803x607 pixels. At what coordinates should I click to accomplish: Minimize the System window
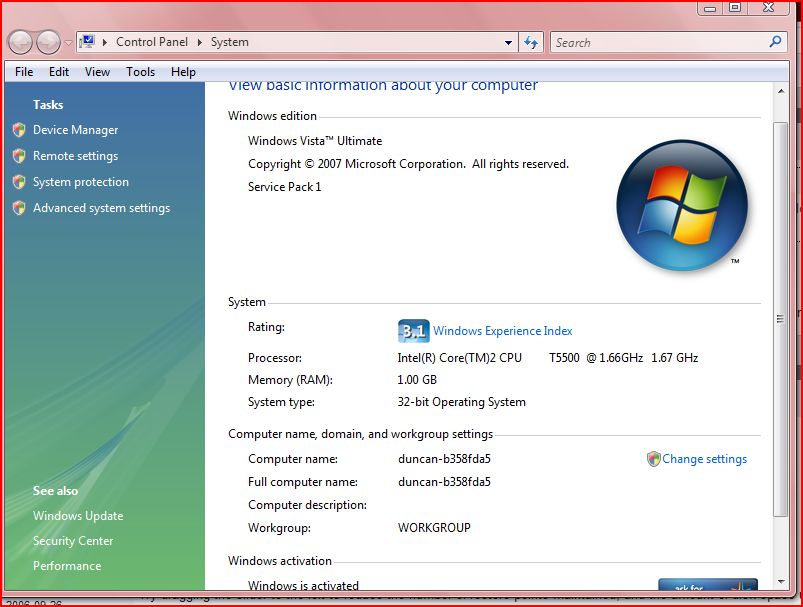pos(710,8)
